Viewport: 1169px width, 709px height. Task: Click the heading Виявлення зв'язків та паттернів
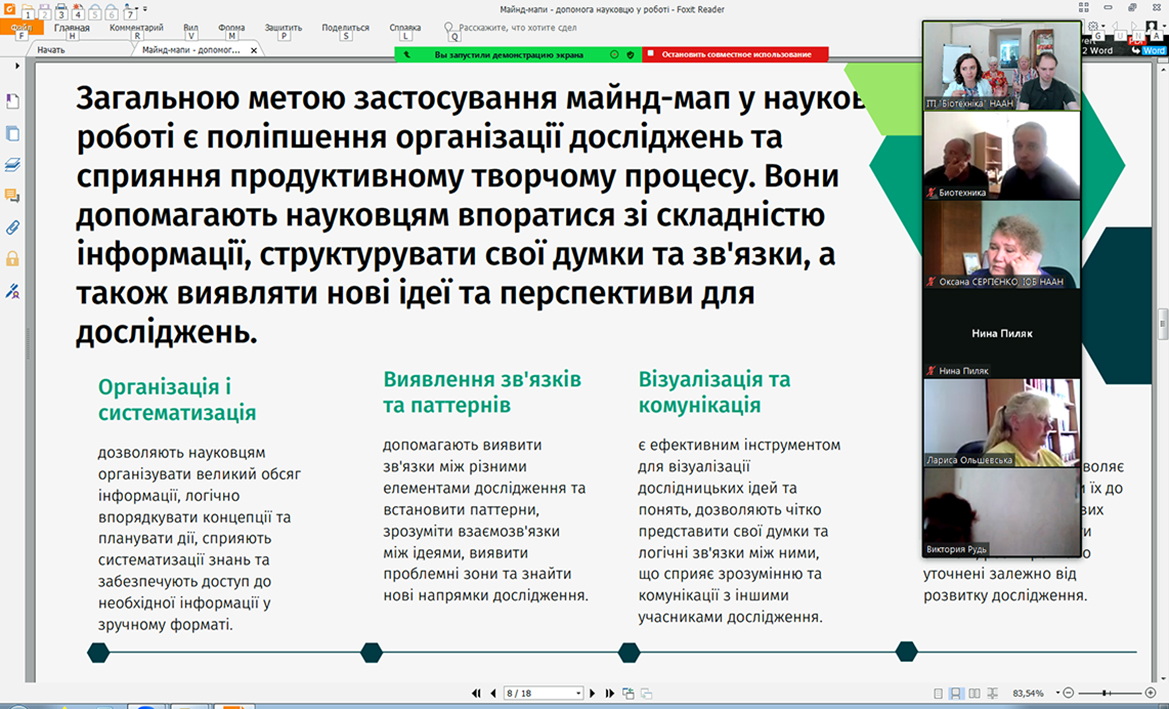click(x=482, y=392)
